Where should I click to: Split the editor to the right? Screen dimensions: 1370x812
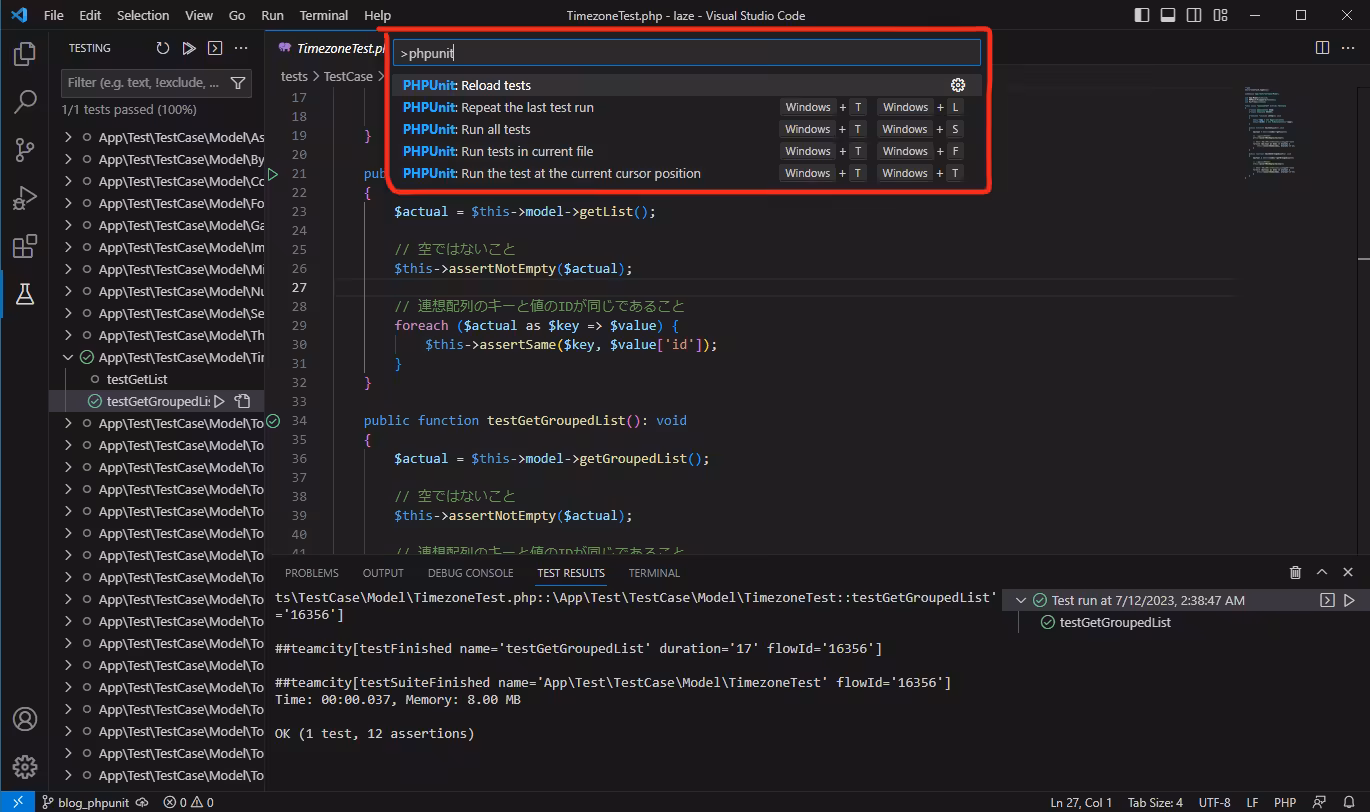coord(1322,47)
